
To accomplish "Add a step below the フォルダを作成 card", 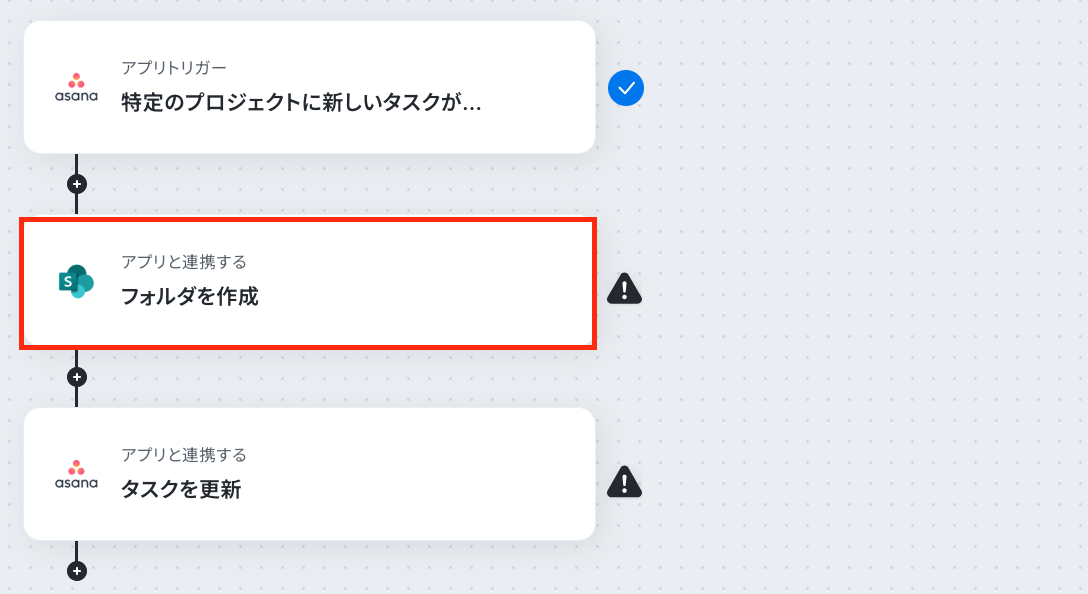I will click(76, 377).
